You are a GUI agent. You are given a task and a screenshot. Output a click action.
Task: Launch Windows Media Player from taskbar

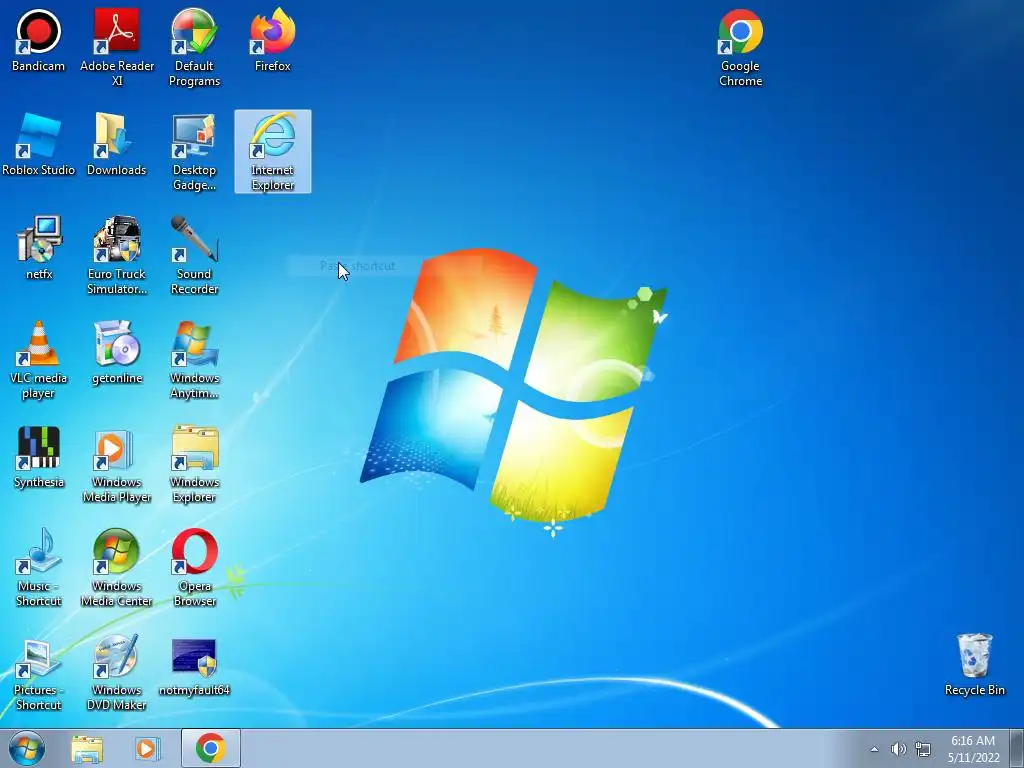[x=147, y=748]
